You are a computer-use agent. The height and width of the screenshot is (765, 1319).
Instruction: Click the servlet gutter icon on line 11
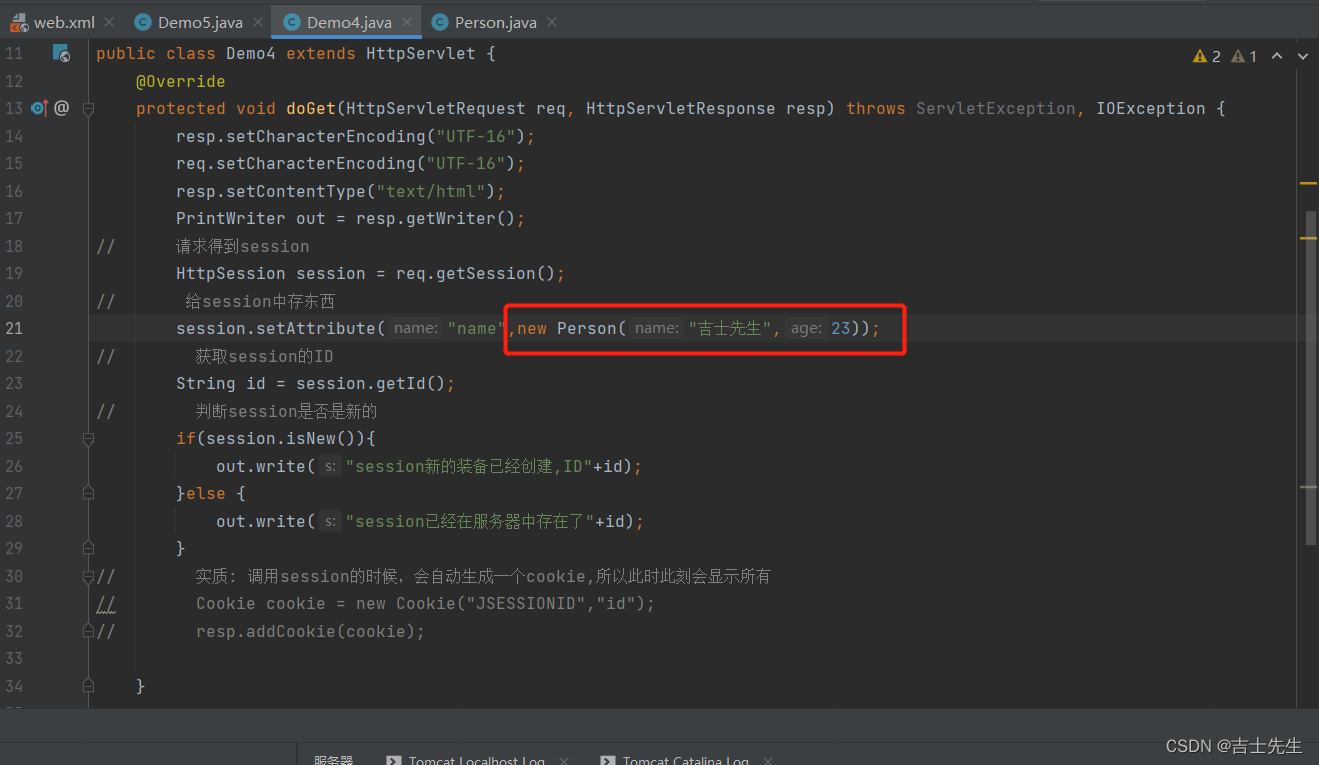[61, 53]
